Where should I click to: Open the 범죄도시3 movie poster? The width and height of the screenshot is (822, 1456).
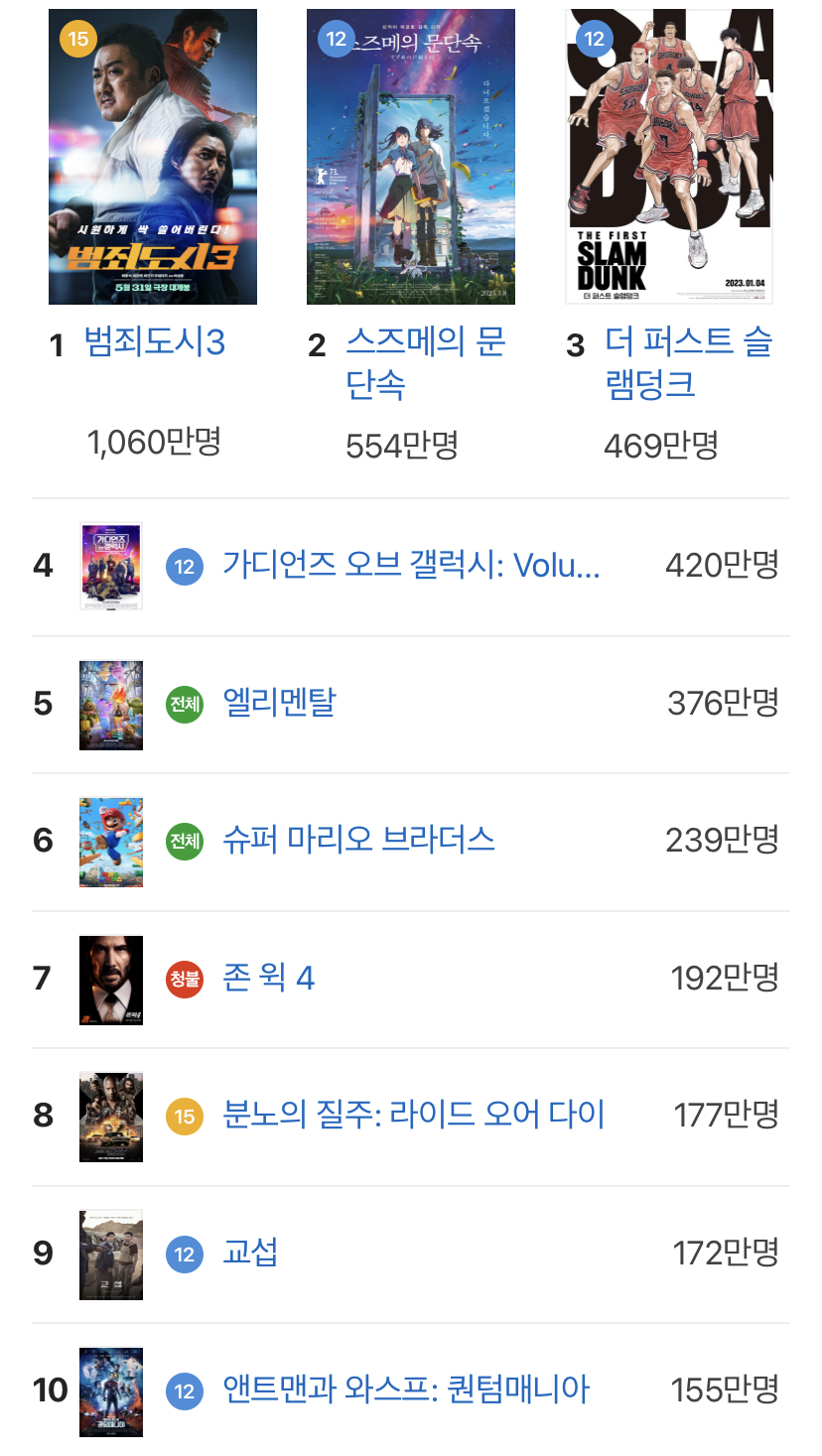(153, 157)
